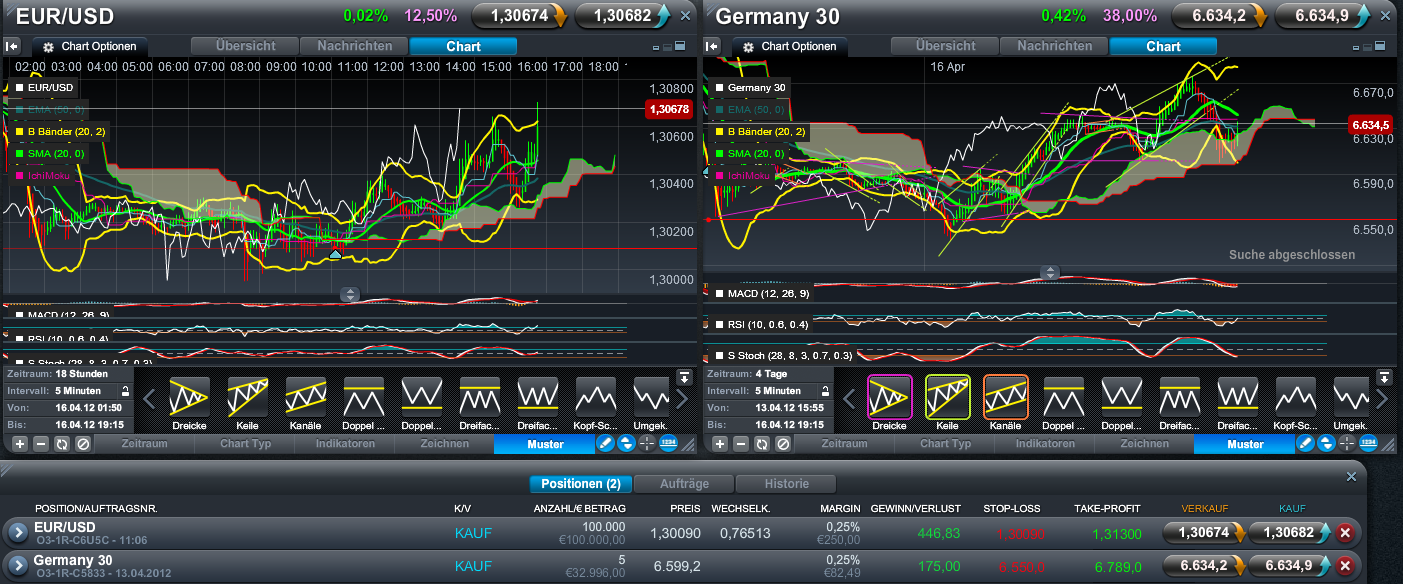Click Germany 30 price marker 6.634,5
This screenshot has width=1403, height=584.
point(1370,125)
